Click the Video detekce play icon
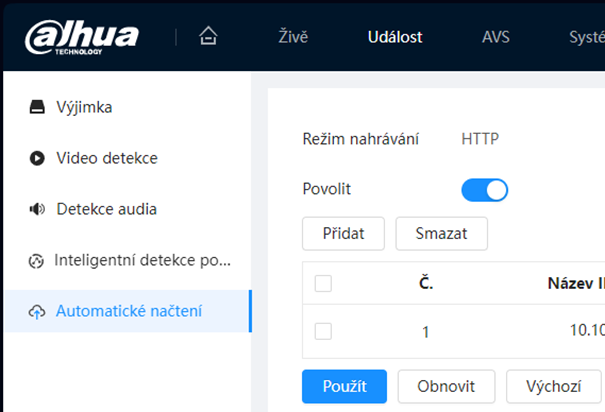This screenshot has height=412, width=605. tap(37, 158)
